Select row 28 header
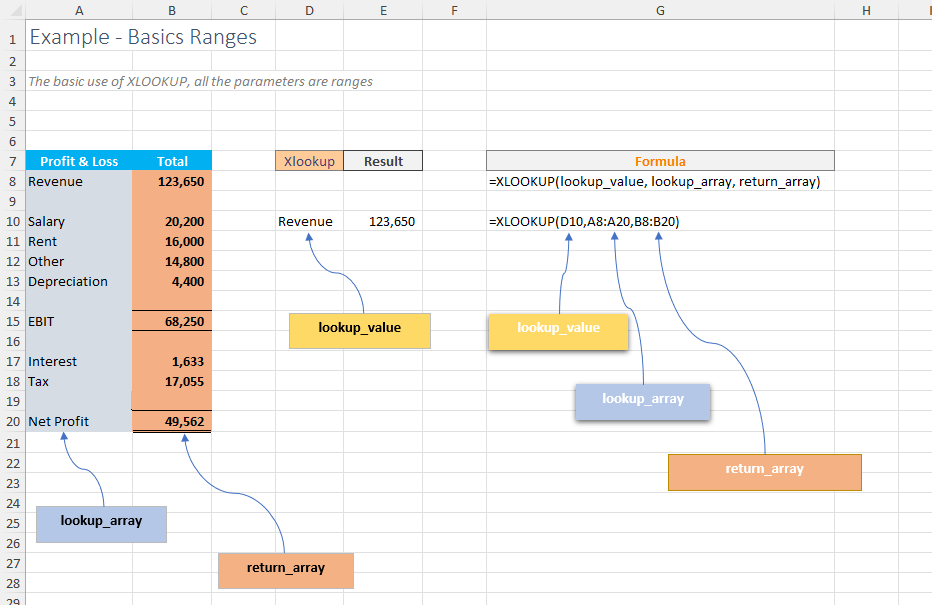The height and width of the screenshot is (605, 932). pos(12,584)
